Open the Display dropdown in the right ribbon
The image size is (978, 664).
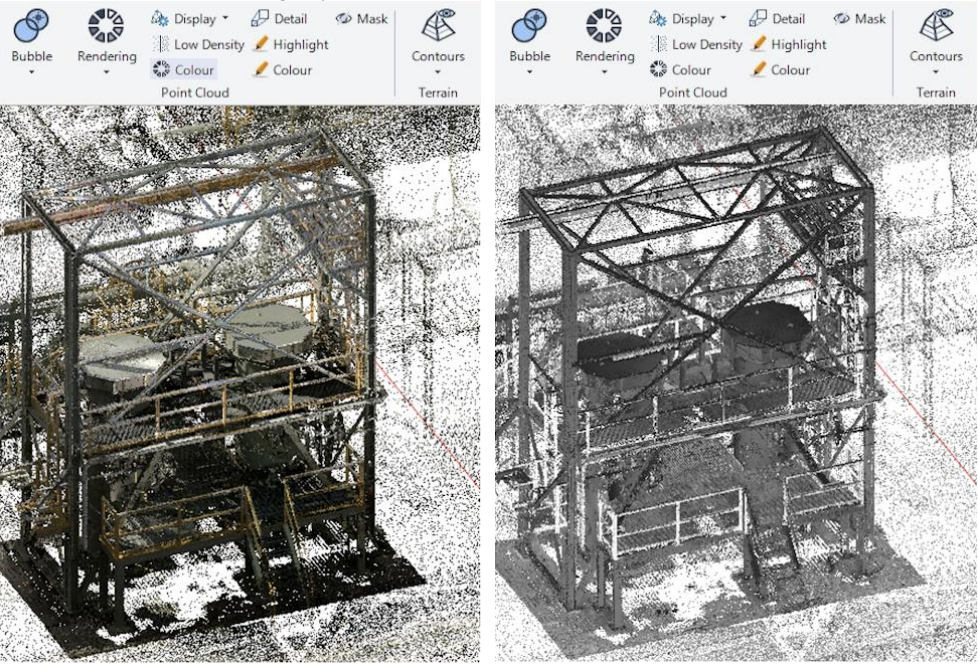point(688,18)
